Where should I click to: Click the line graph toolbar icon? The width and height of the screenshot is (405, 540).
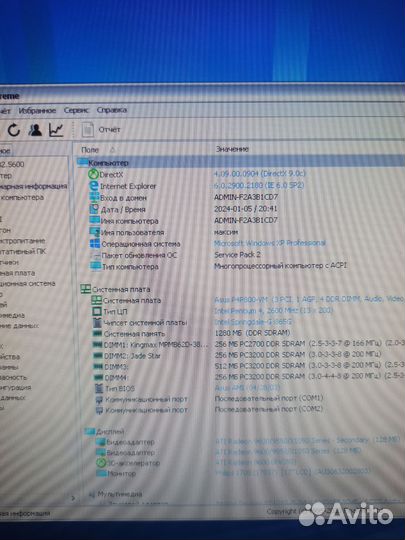click(x=56, y=129)
